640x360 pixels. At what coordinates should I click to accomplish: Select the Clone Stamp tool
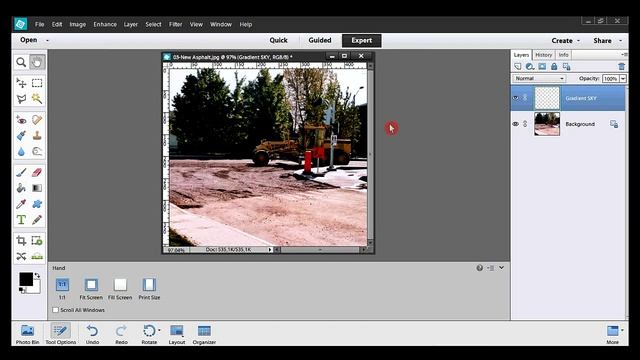pyautogui.click(x=37, y=136)
